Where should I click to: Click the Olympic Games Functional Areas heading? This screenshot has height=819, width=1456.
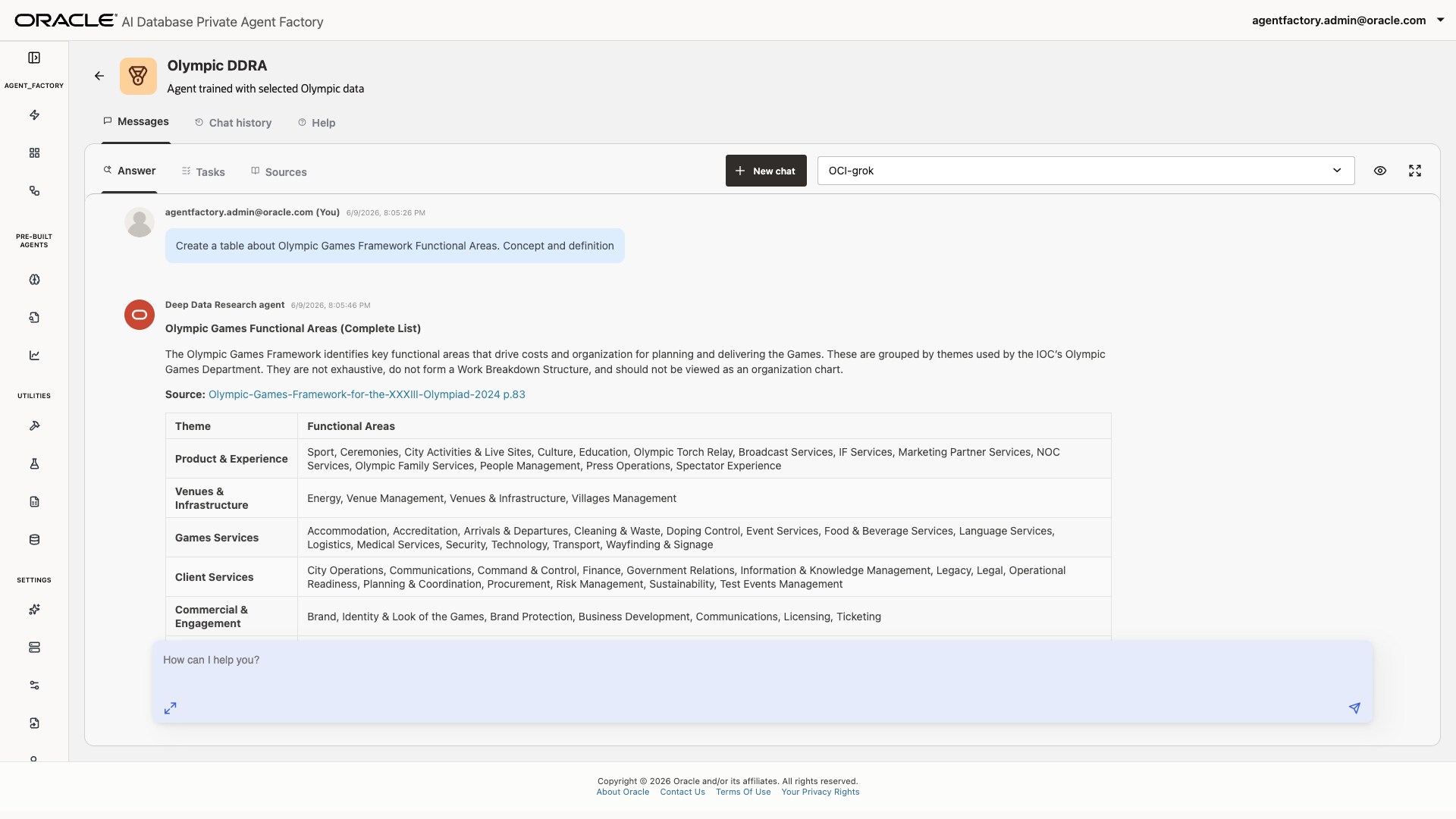[x=293, y=328]
